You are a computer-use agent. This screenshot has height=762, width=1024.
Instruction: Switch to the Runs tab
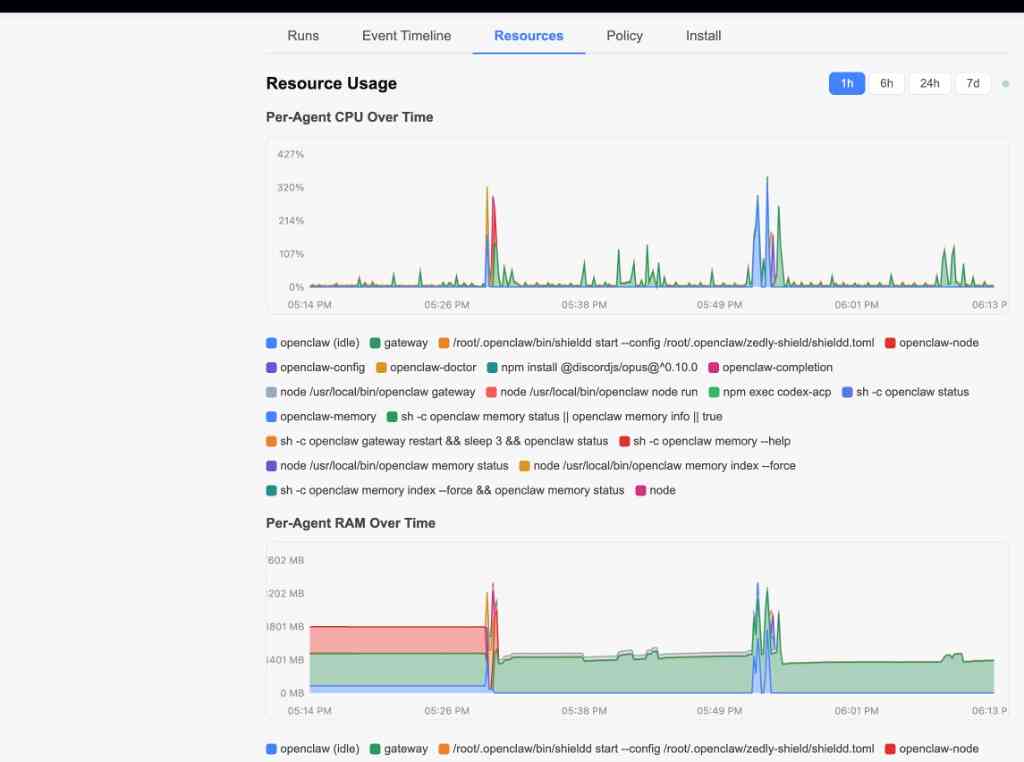[303, 36]
